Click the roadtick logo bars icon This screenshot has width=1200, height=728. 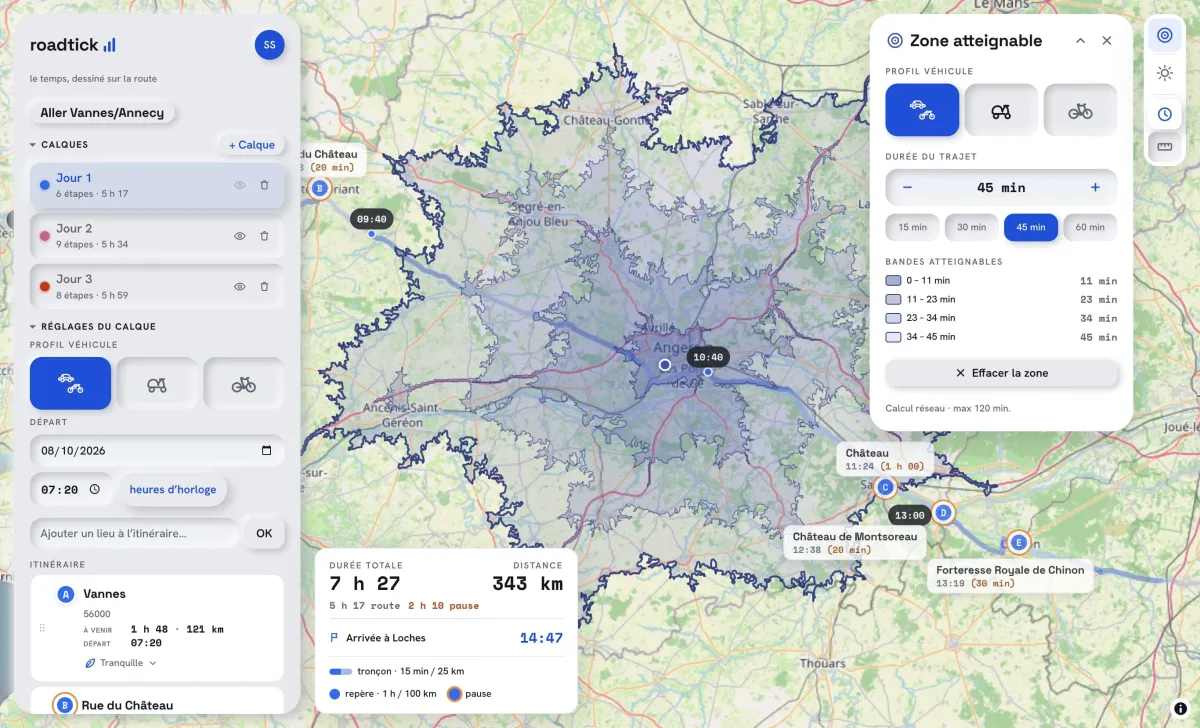click(x=110, y=45)
